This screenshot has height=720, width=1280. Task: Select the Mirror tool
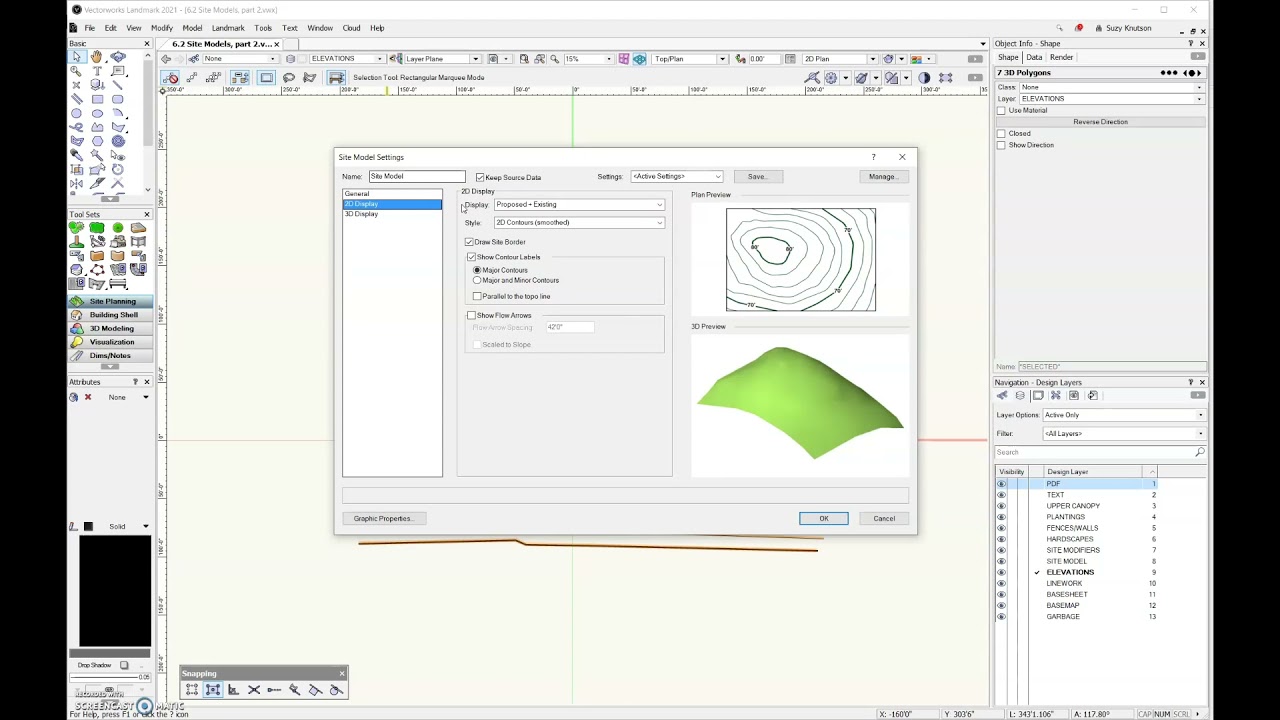76,183
